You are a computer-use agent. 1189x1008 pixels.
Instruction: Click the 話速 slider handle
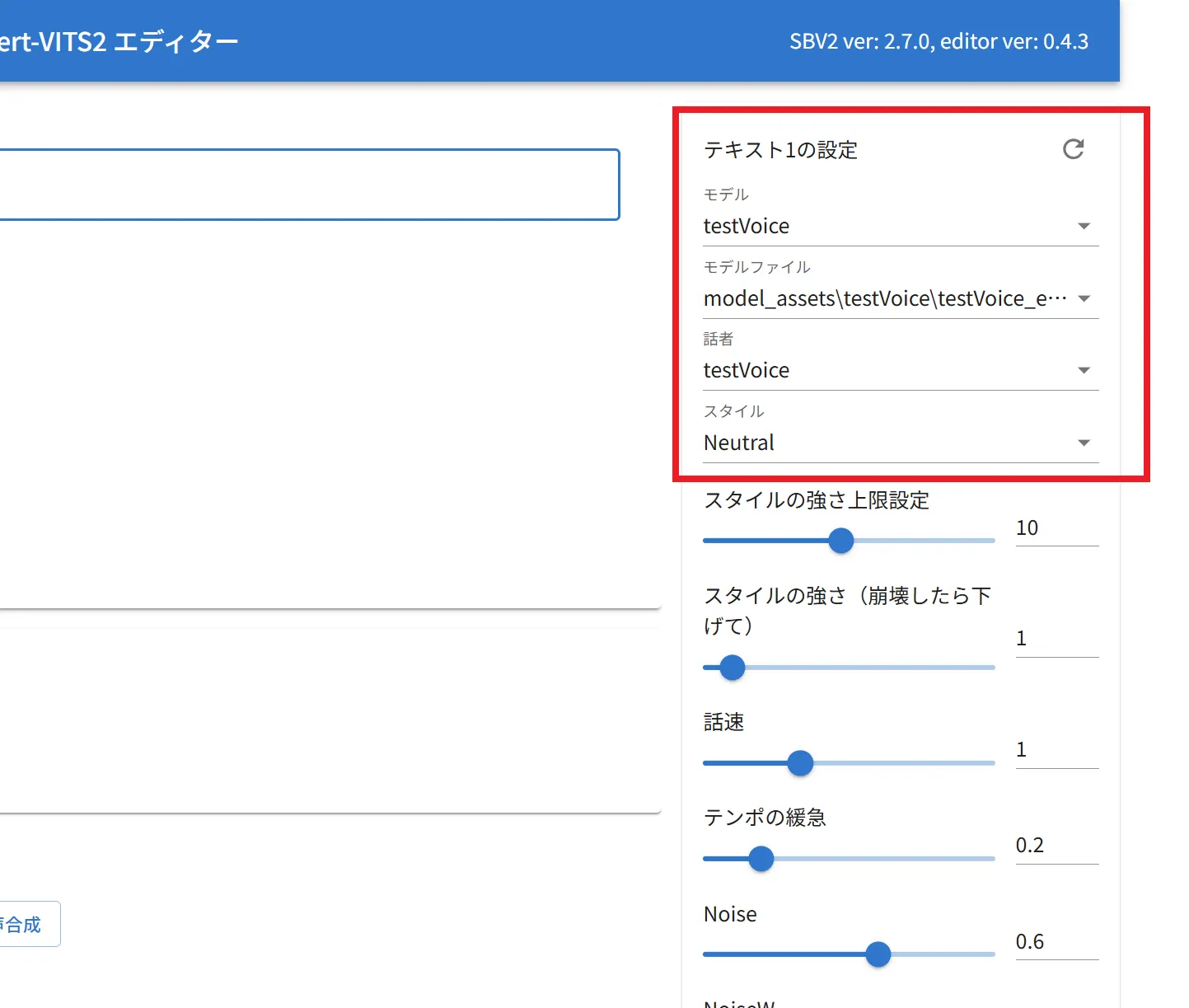point(800,763)
